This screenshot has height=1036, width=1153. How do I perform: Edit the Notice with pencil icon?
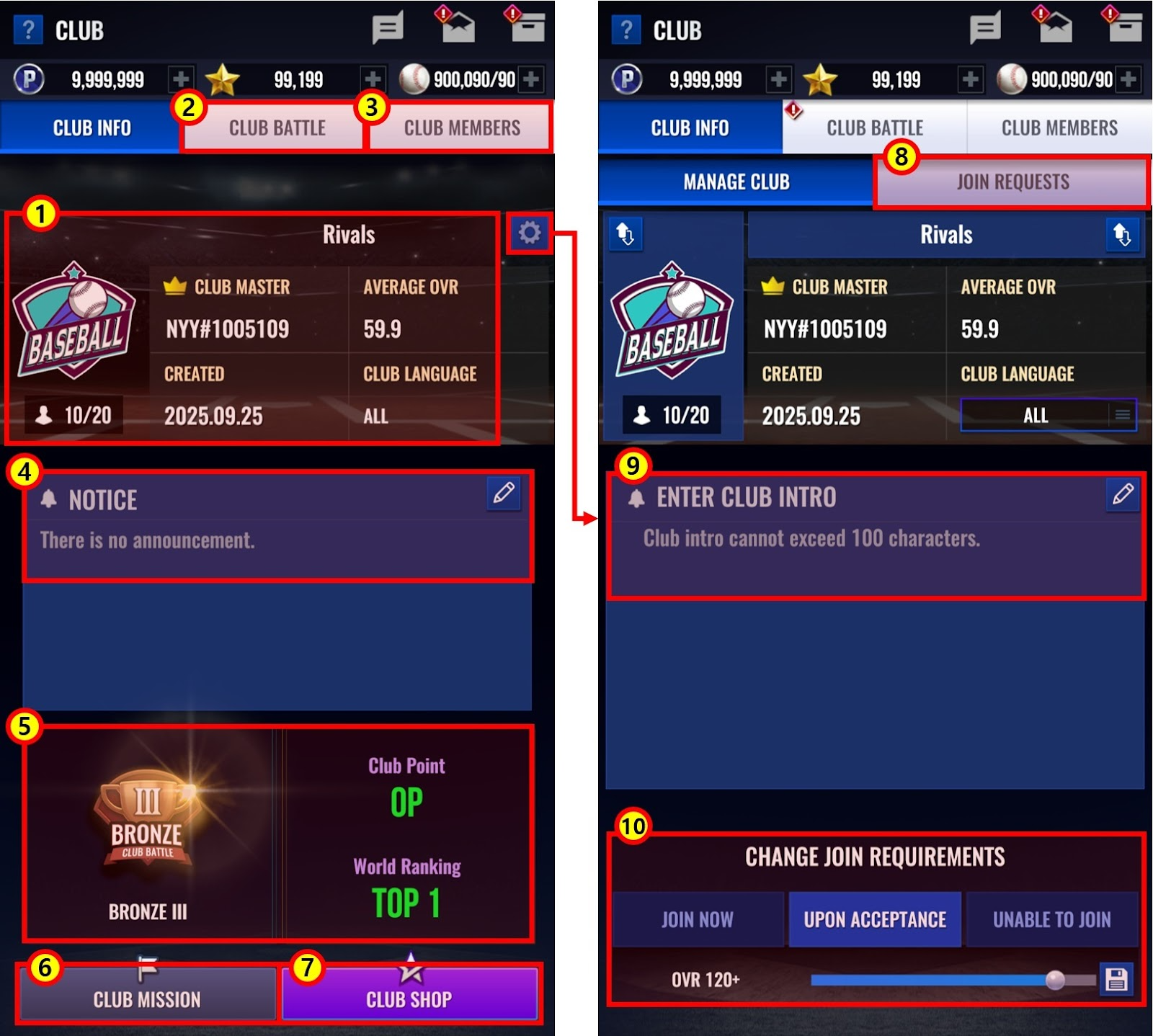(x=503, y=493)
